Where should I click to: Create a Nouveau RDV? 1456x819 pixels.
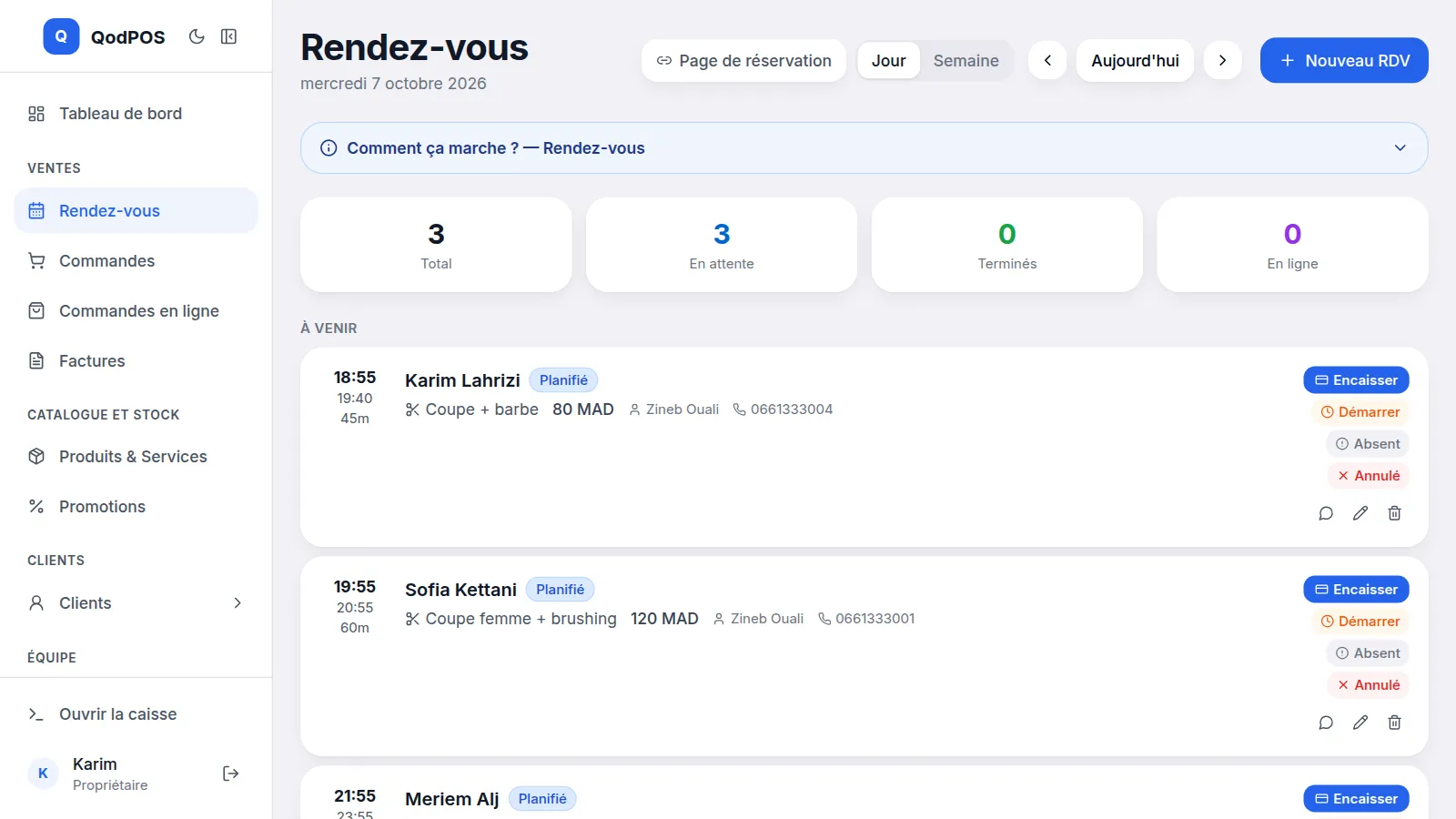click(x=1344, y=61)
